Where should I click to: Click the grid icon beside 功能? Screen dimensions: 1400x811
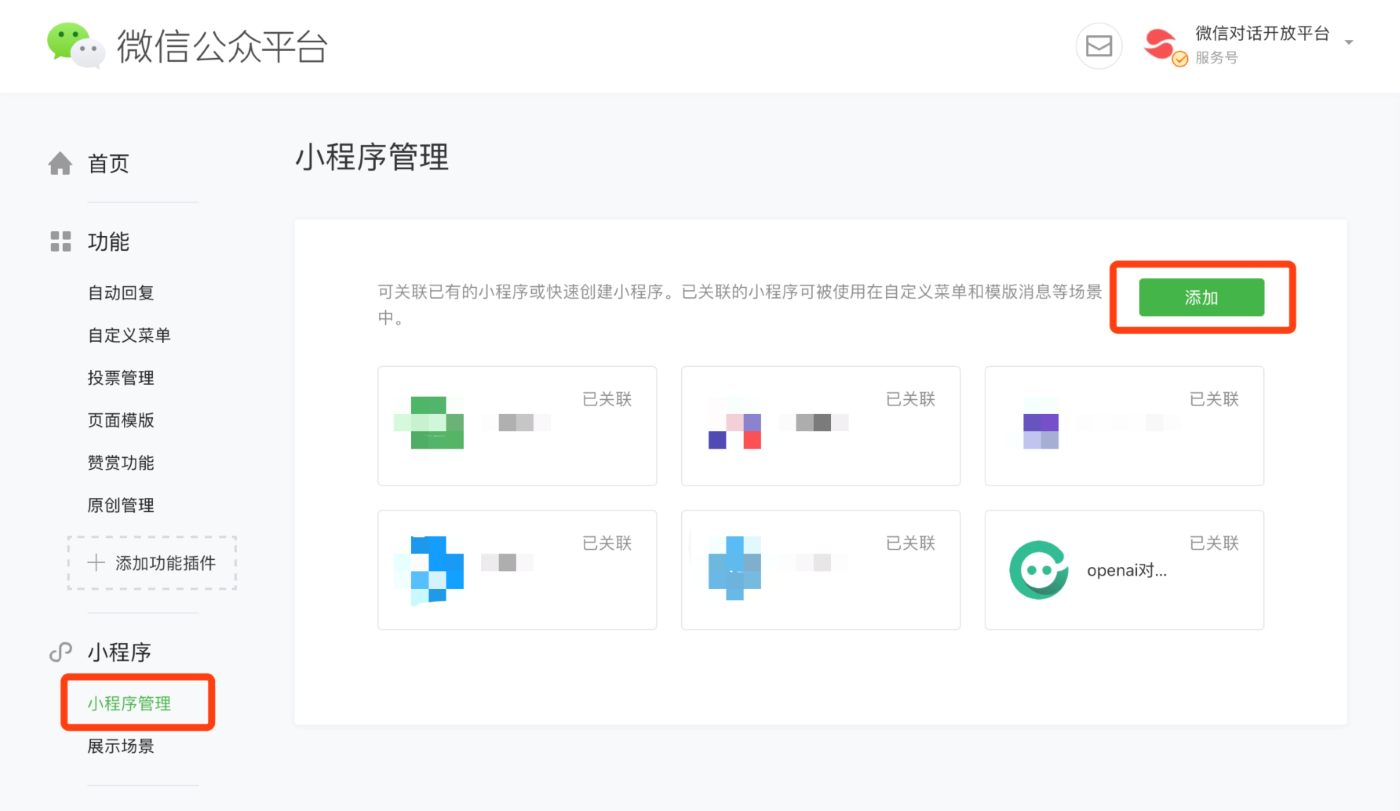pyautogui.click(x=61, y=242)
